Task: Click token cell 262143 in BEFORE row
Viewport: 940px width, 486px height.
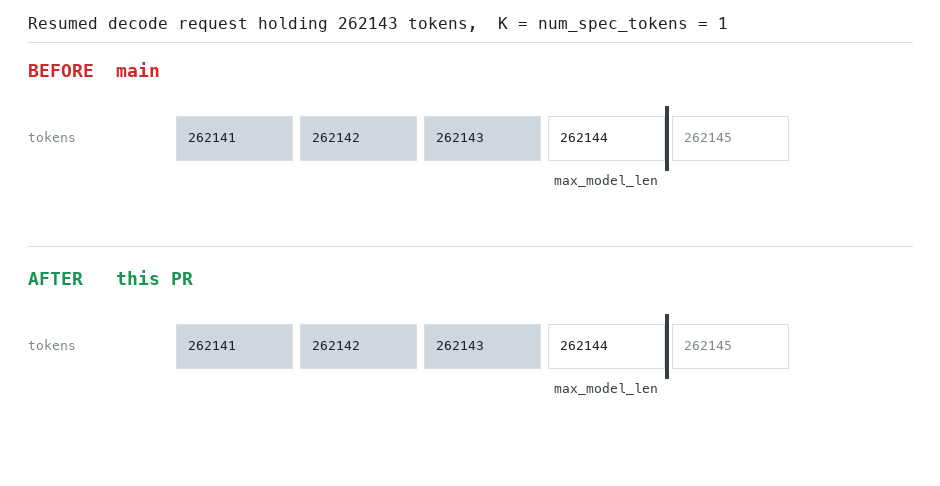Action: point(483,138)
